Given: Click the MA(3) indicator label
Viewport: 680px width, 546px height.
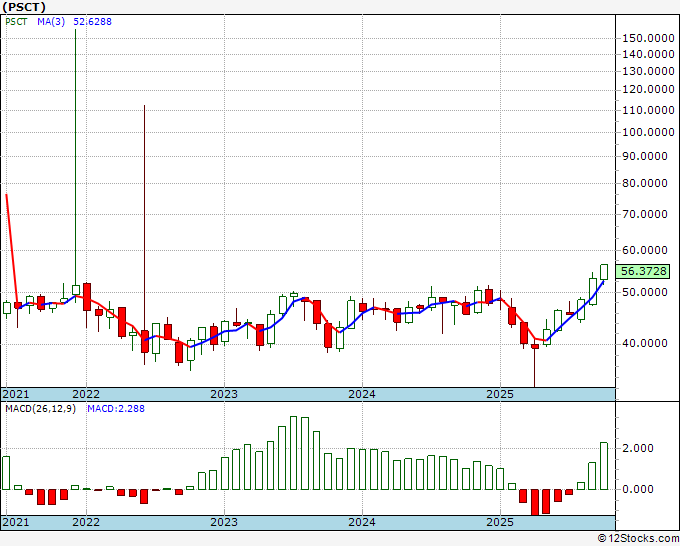Looking at the screenshot, I should point(51,22).
